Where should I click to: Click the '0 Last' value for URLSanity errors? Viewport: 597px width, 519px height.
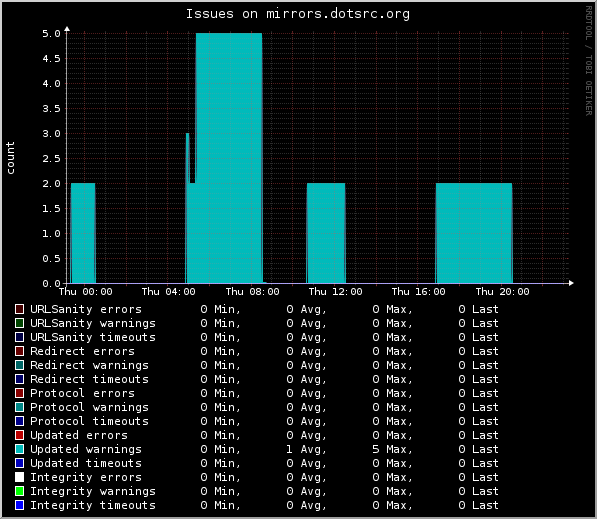coord(479,309)
